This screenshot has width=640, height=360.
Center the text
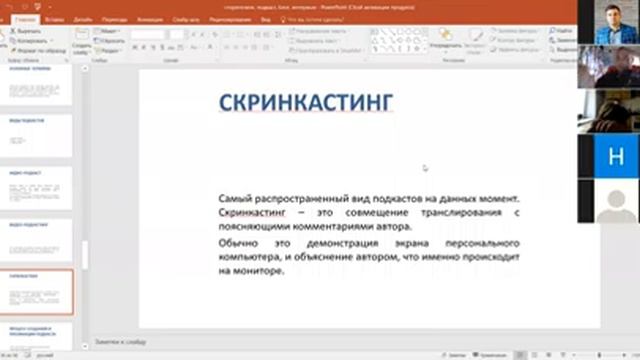(236, 48)
